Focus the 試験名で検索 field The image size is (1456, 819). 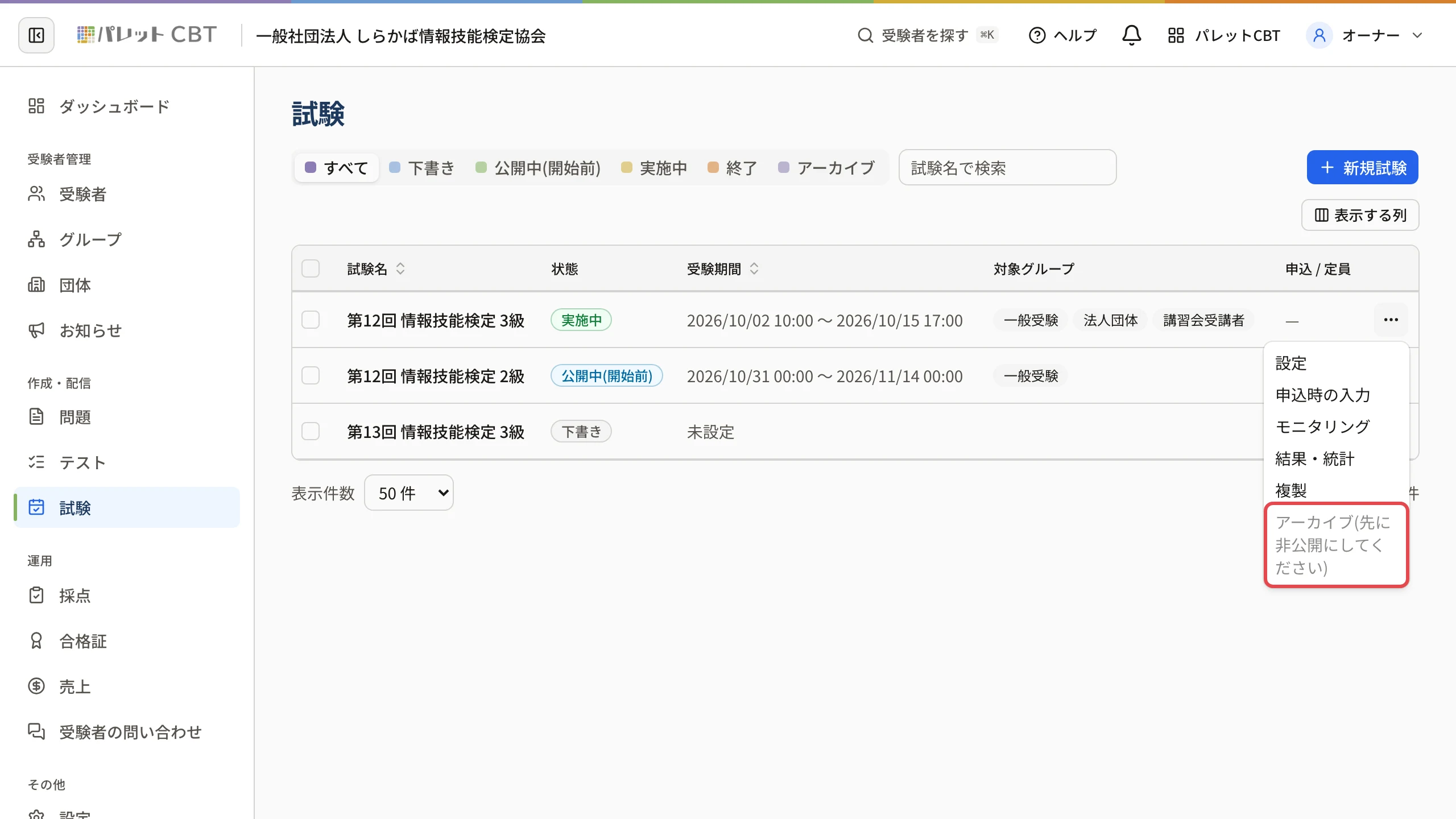pos(1007,167)
